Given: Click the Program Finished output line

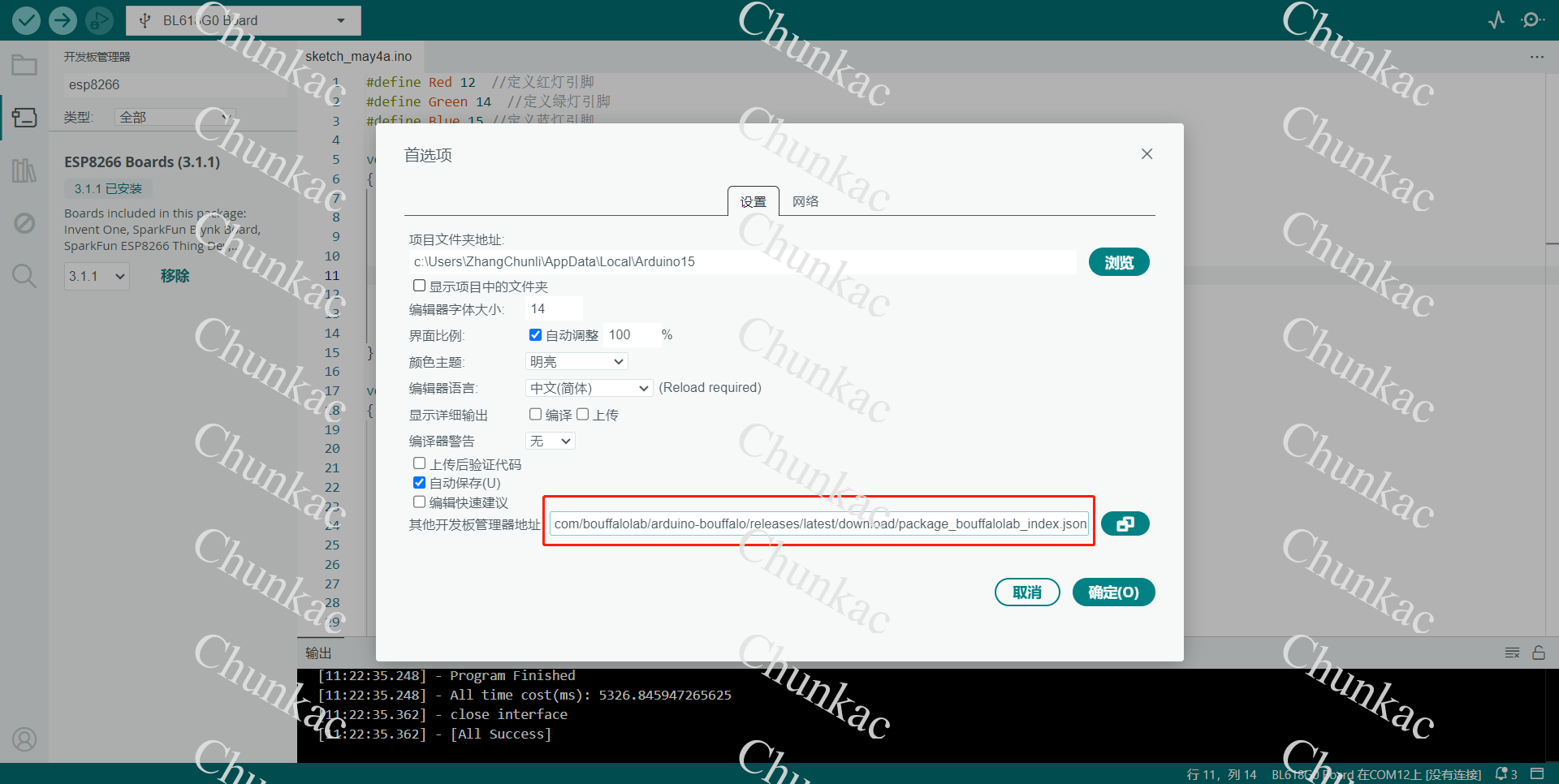Looking at the screenshot, I should (x=447, y=675).
